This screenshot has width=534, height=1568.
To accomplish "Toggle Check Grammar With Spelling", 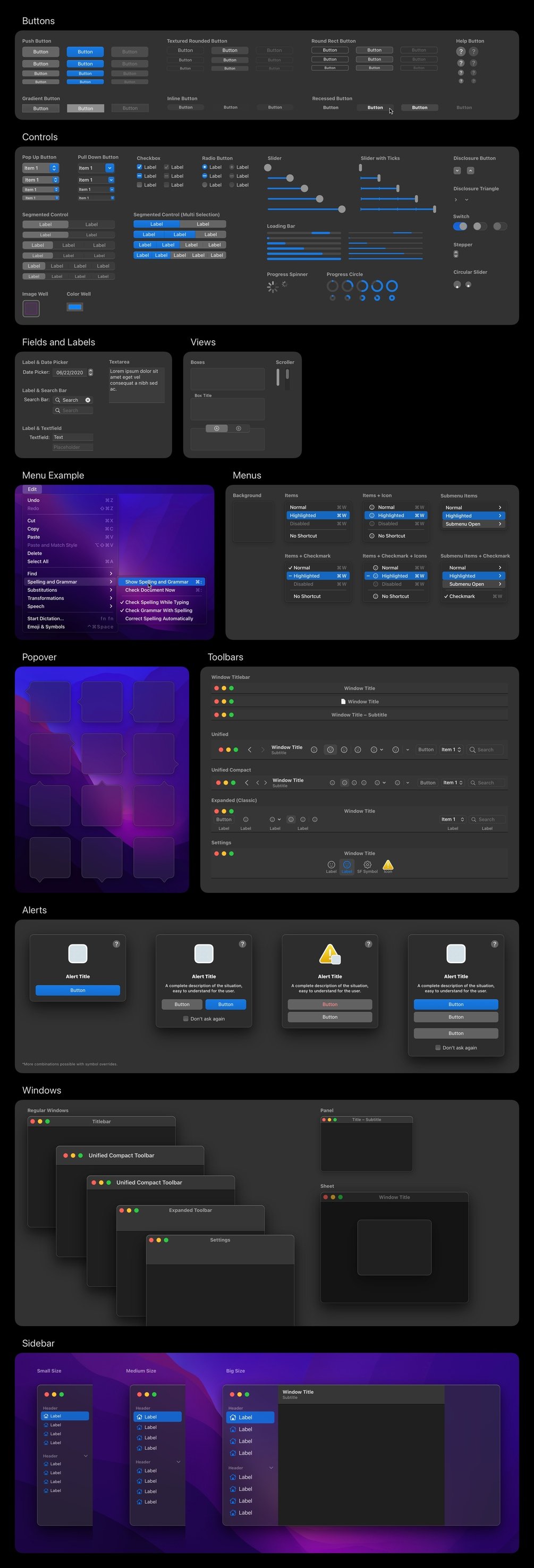I will [x=162, y=610].
